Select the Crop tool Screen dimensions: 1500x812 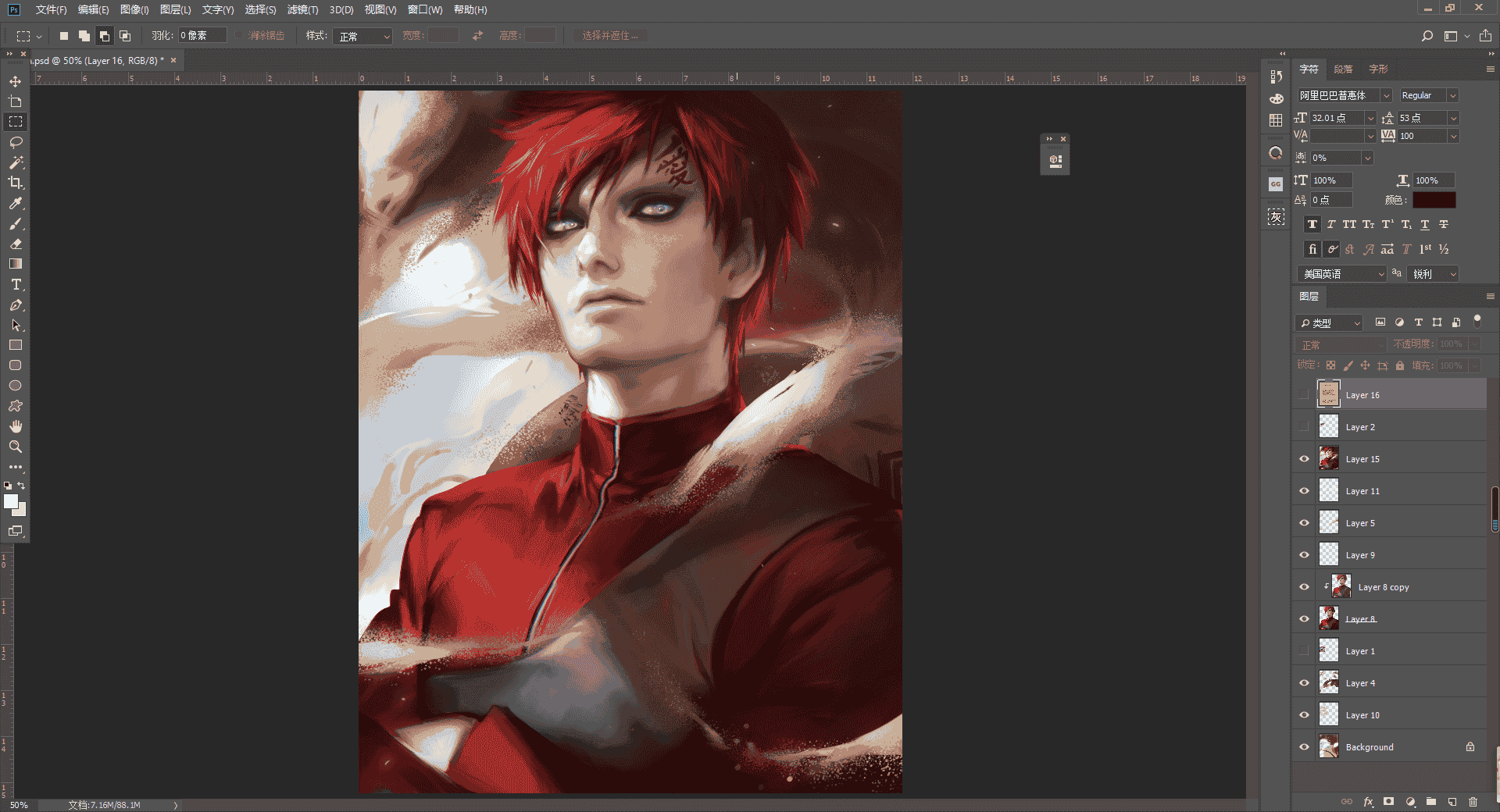tap(15, 183)
